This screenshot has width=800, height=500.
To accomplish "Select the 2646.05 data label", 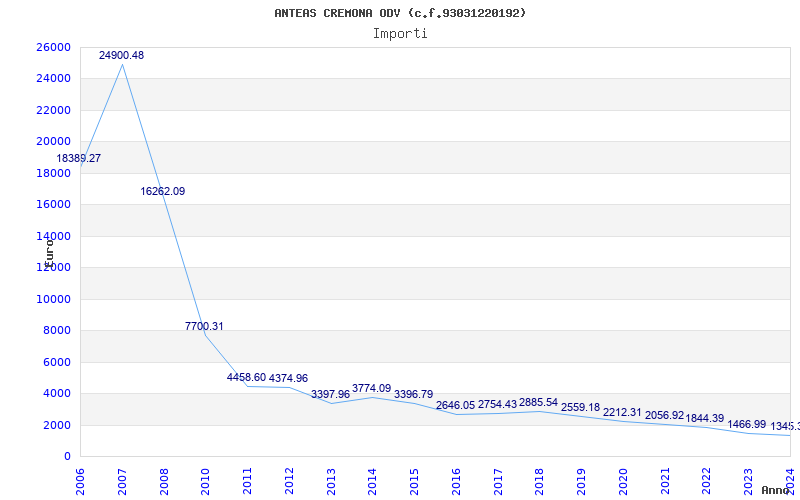I will (x=455, y=405).
